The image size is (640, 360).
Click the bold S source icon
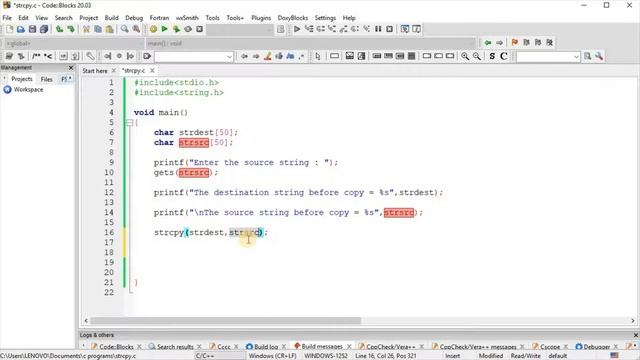(492, 56)
